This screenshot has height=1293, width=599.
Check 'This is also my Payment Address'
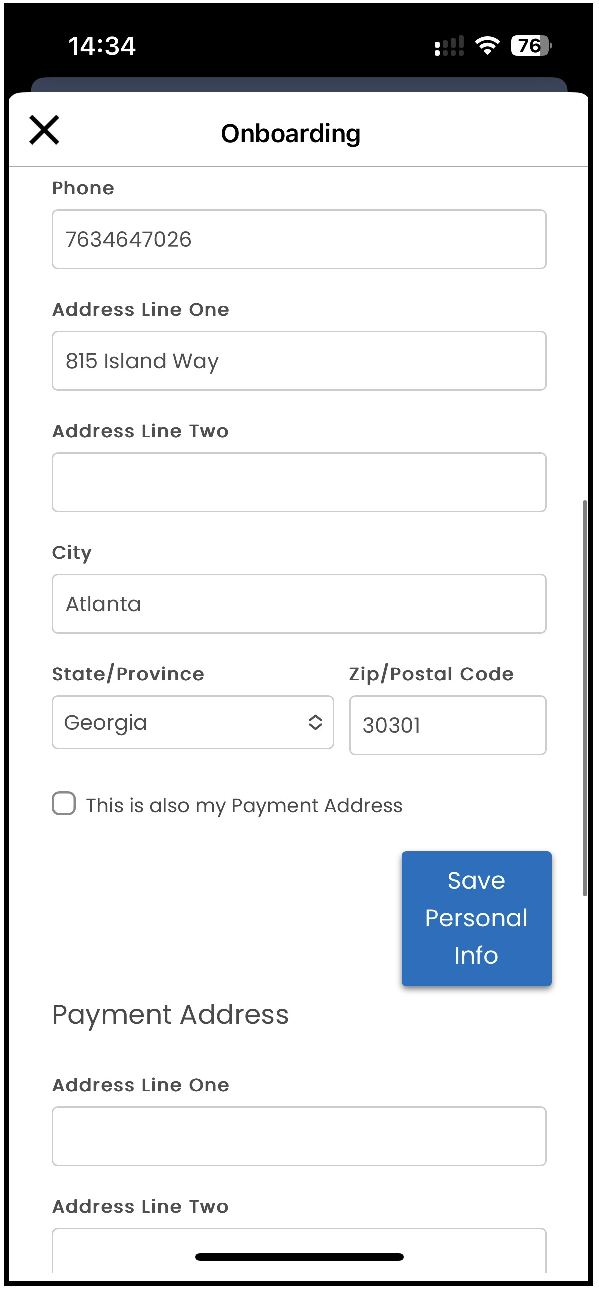click(64, 804)
